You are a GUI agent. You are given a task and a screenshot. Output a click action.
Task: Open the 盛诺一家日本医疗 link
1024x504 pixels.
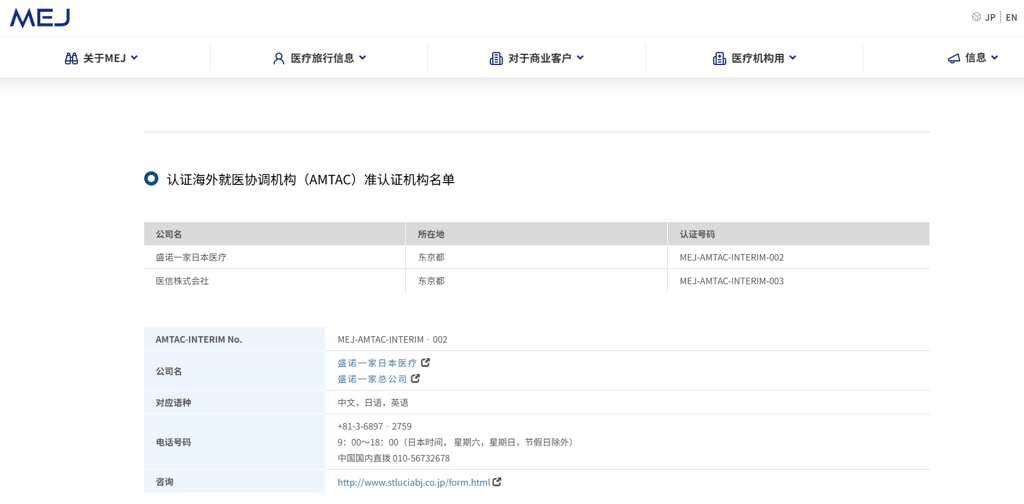point(377,363)
